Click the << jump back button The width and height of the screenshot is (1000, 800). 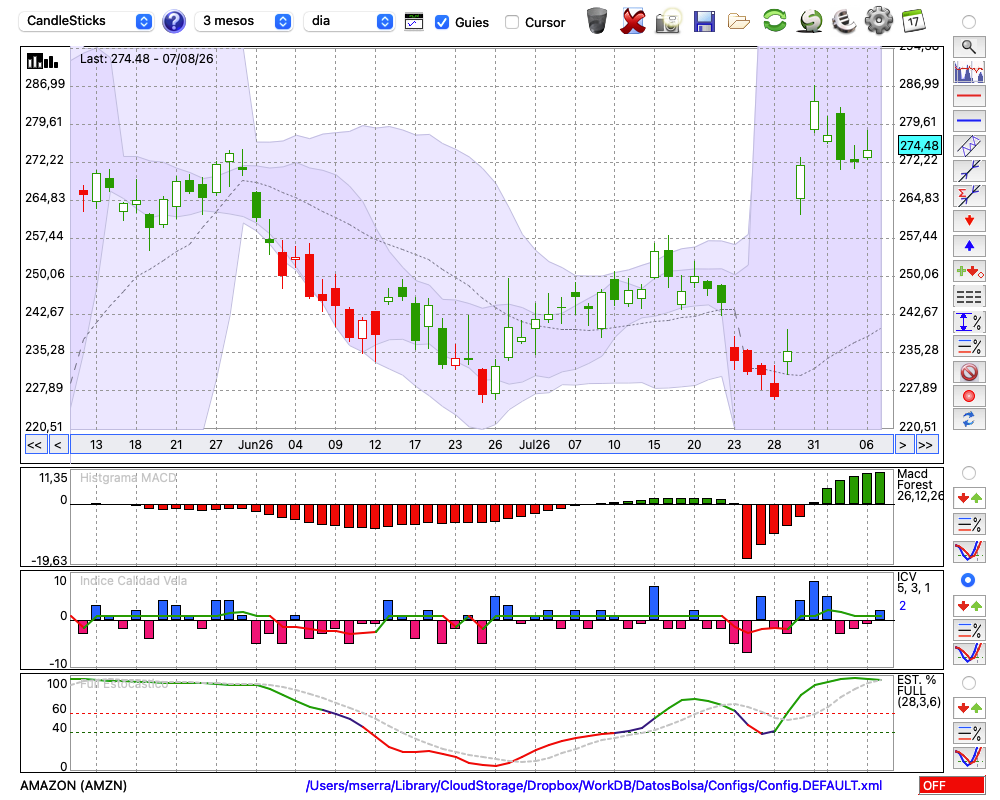[x=35, y=445]
